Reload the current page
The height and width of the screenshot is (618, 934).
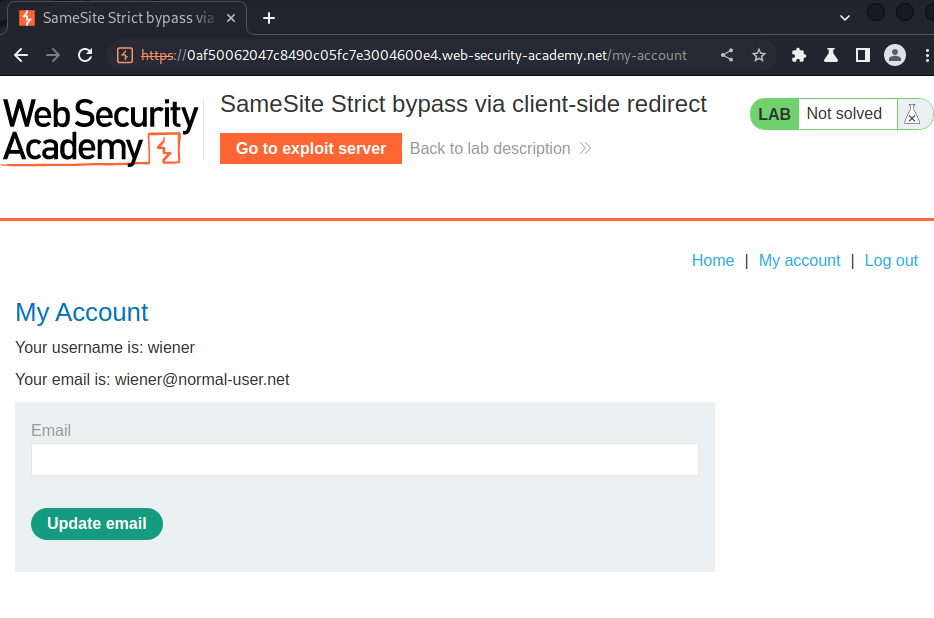point(85,55)
